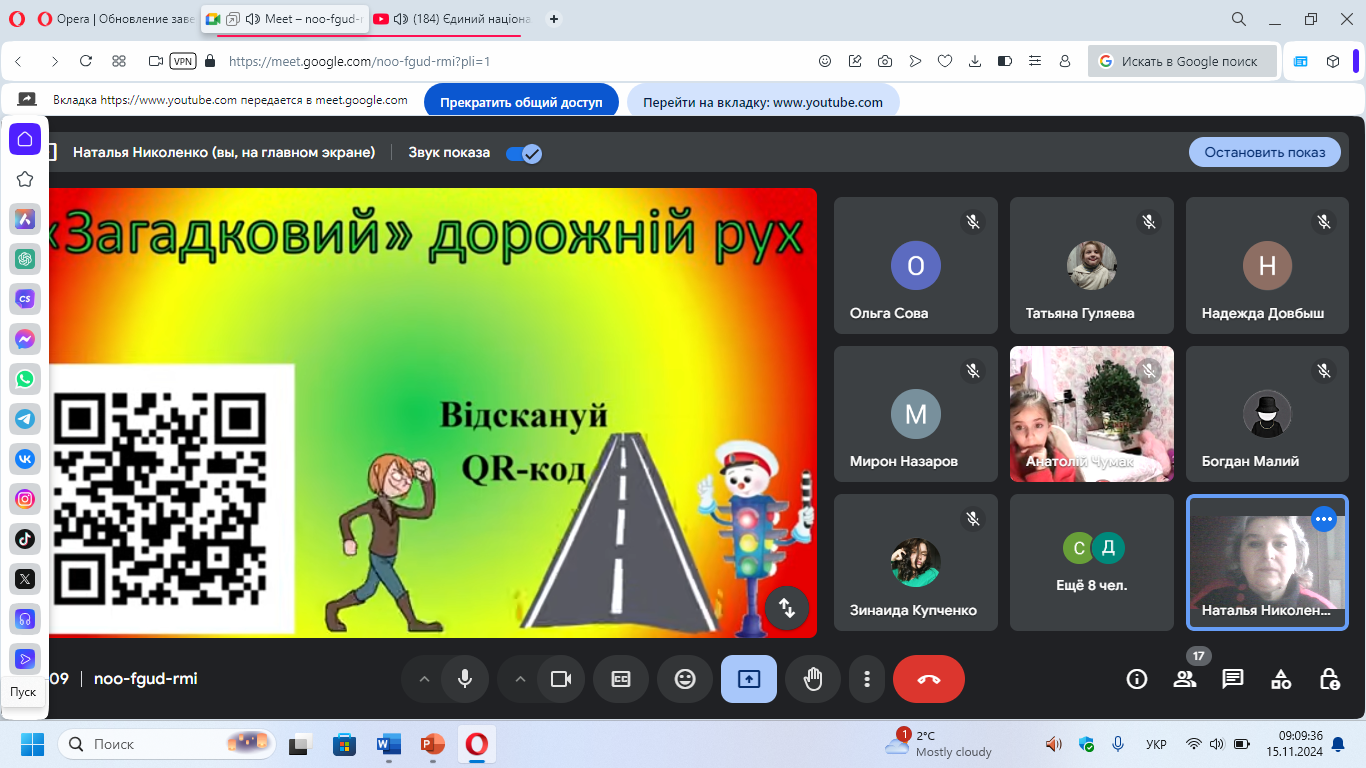Open the Windows Start menu

click(x=32, y=745)
